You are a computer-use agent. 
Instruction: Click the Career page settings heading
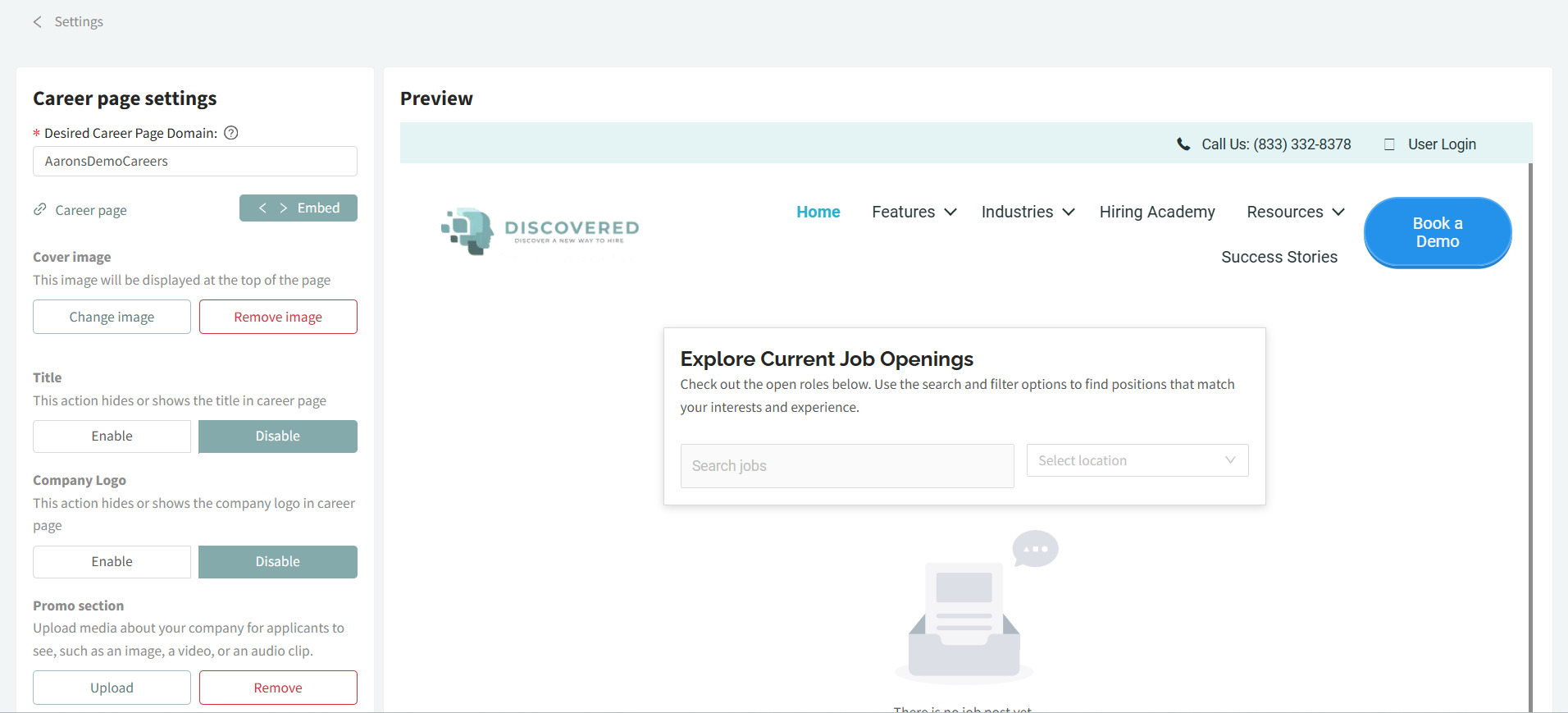pyautogui.click(x=125, y=98)
